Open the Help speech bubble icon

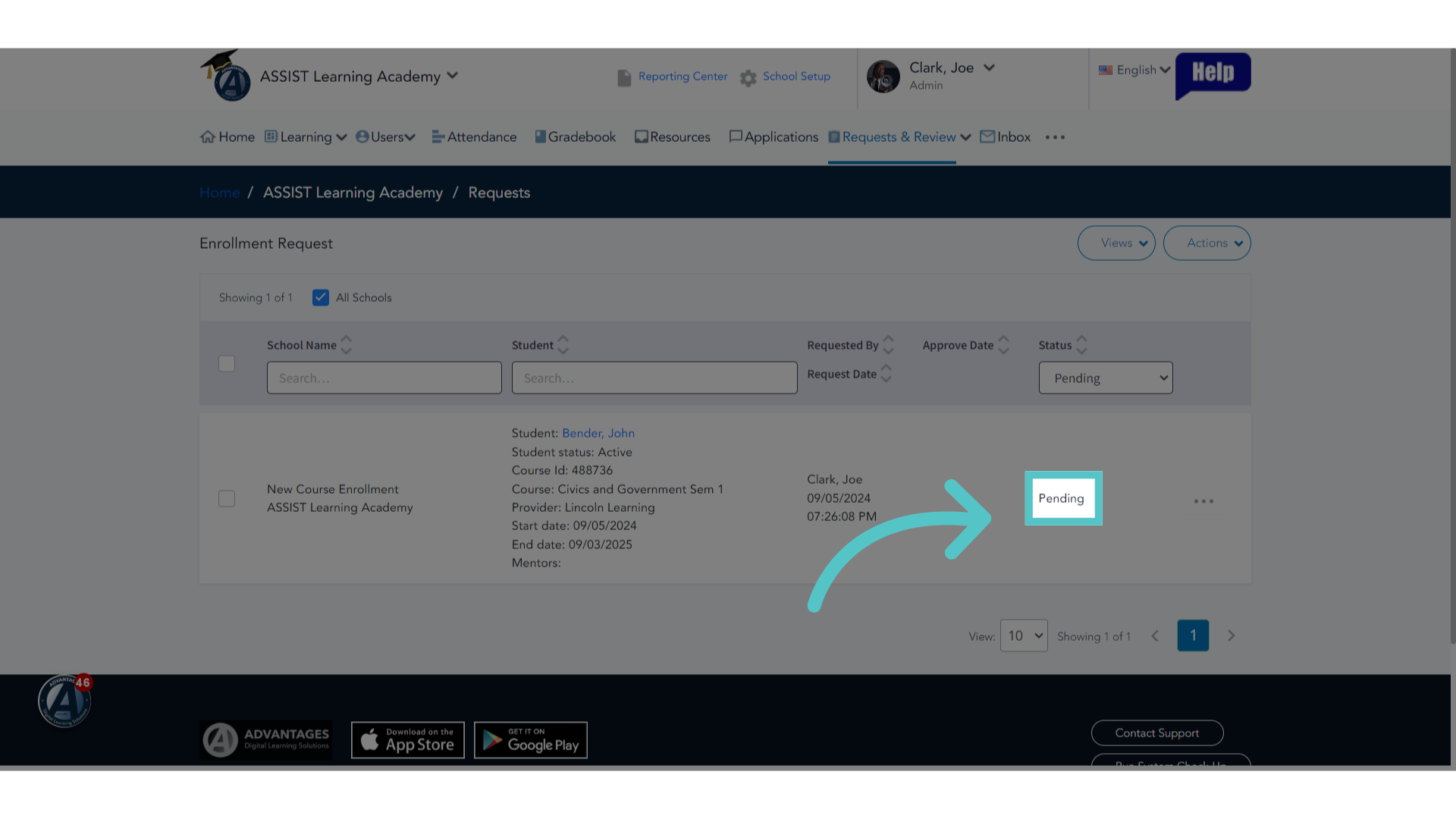(x=1213, y=74)
